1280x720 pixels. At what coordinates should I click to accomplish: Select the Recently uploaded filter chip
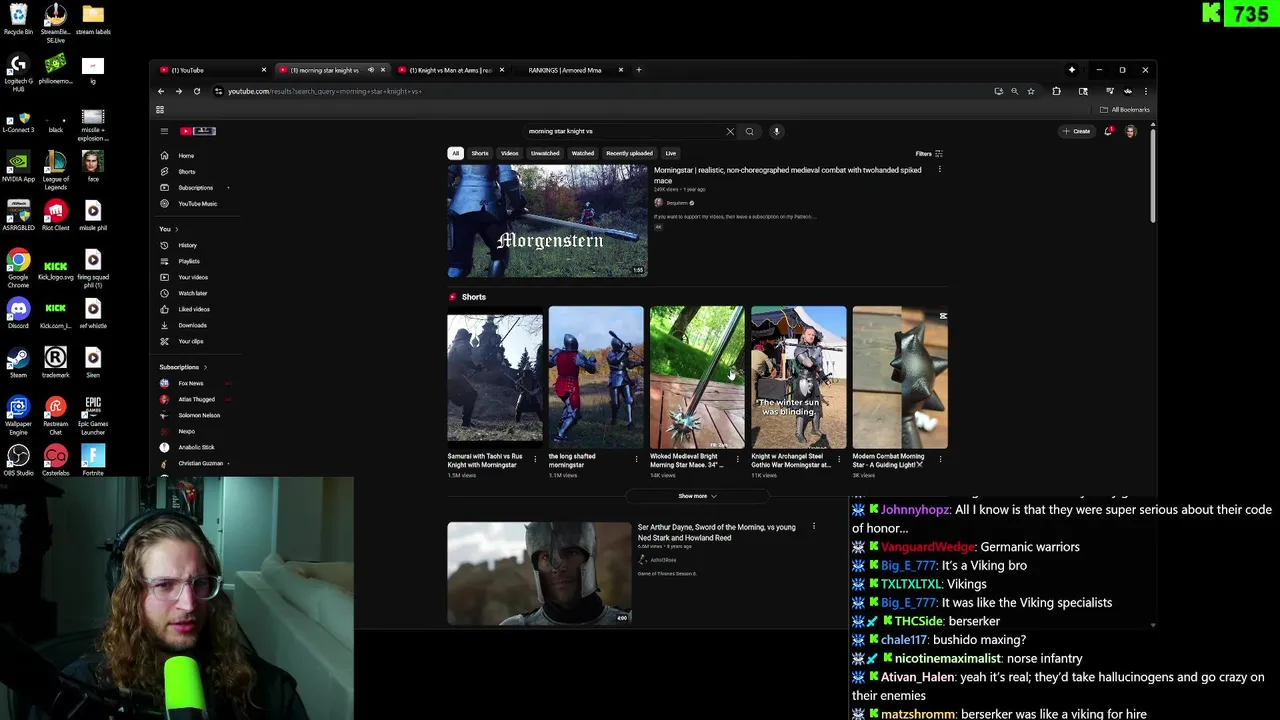(x=629, y=153)
